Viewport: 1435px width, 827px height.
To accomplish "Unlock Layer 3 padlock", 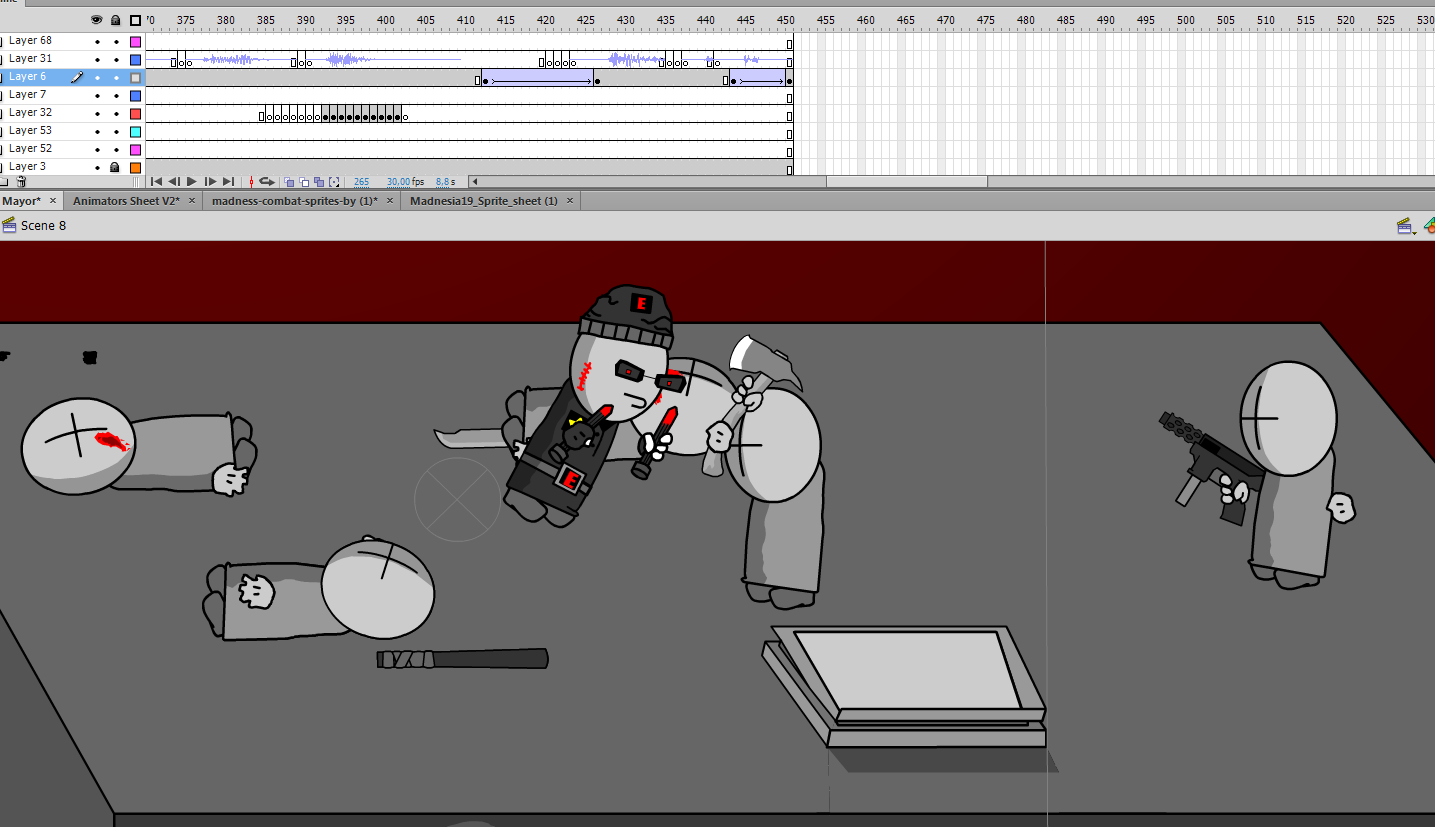I will tap(116, 168).
